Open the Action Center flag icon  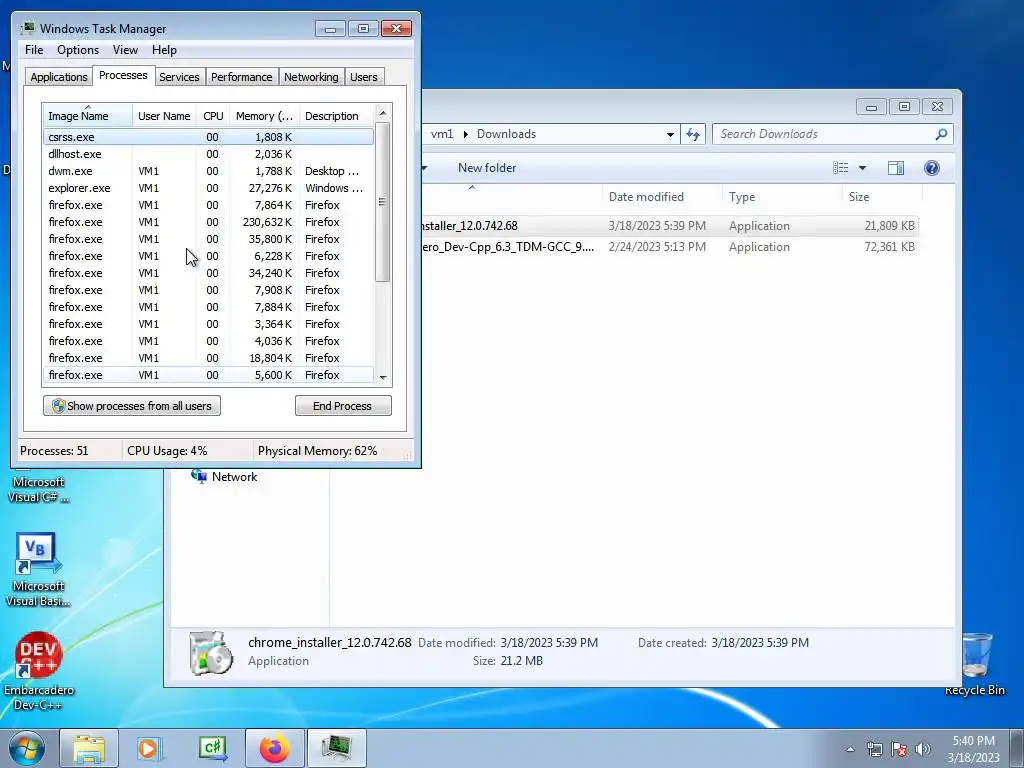pyautogui.click(x=899, y=749)
